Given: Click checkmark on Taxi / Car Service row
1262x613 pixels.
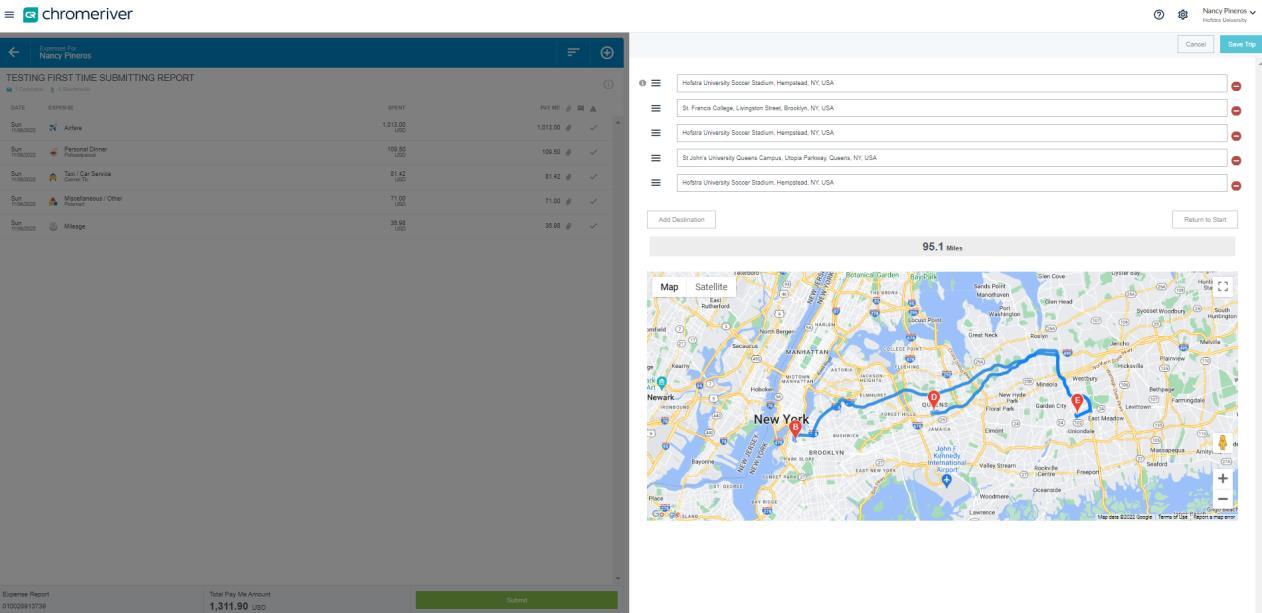Looking at the screenshot, I should 593,175.
